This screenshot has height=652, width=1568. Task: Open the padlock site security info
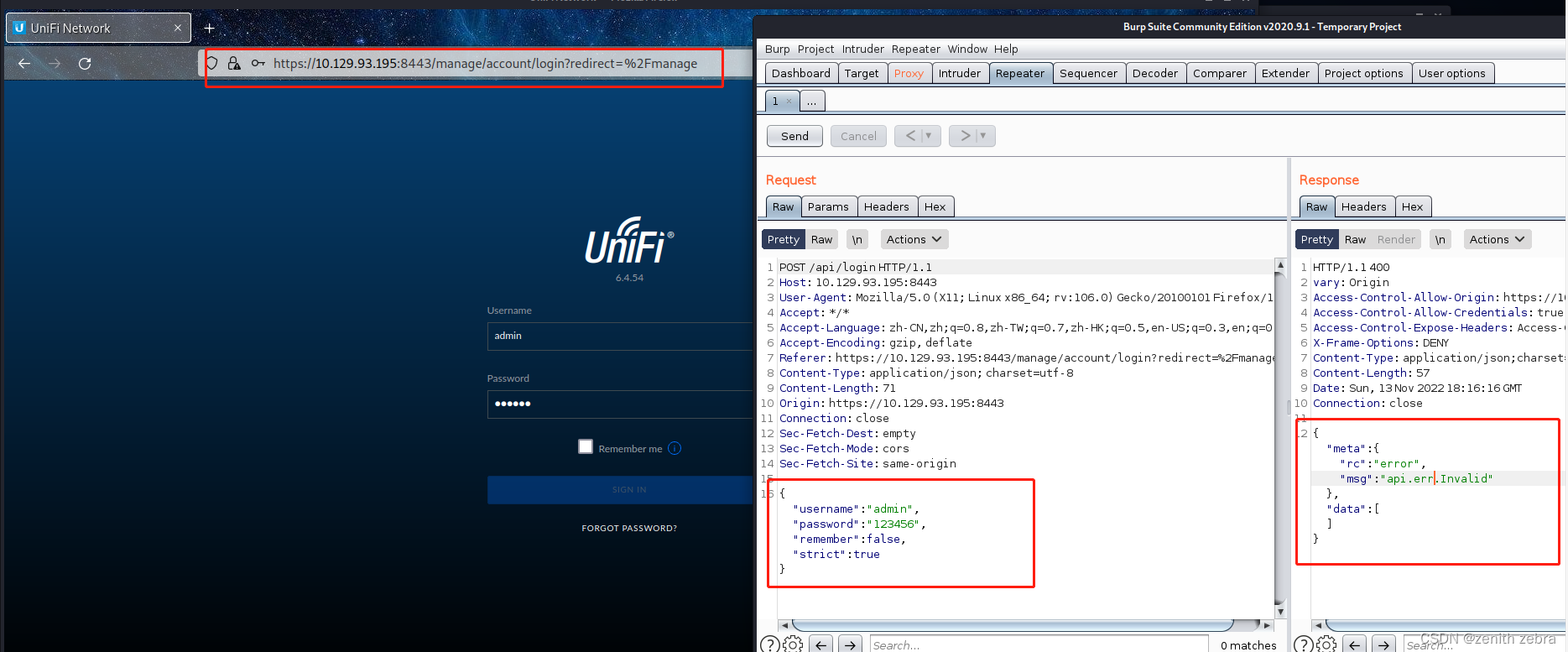tap(234, 63)
